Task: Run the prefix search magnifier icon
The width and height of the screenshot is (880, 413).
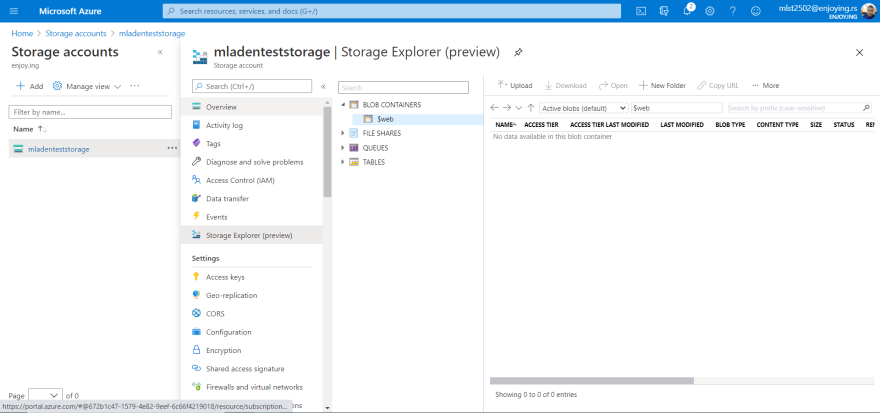Action: point(867,108)
